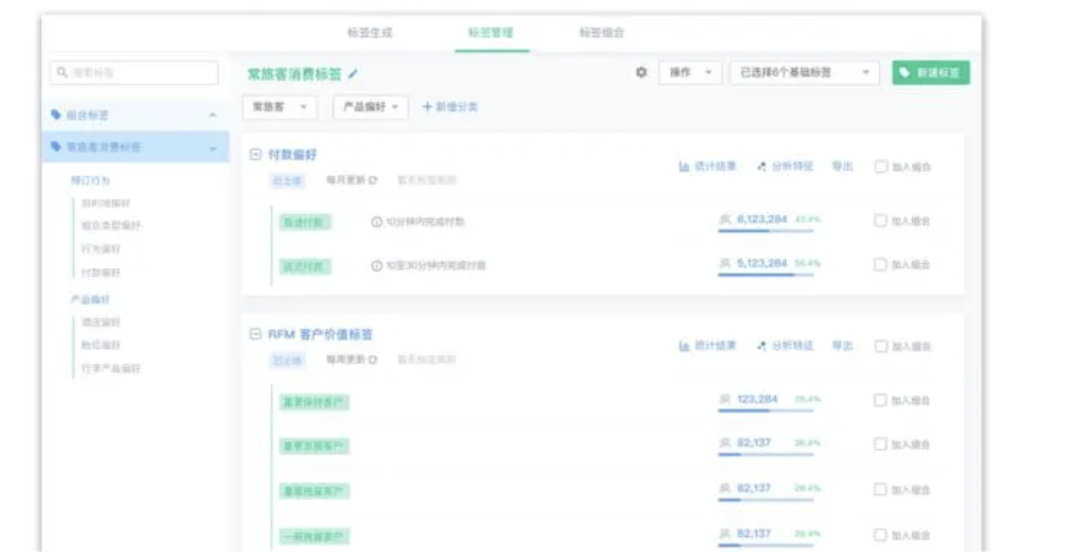
Task: Collapse the RFM 客户价值标签 section minus box
Action: [256, 334]
